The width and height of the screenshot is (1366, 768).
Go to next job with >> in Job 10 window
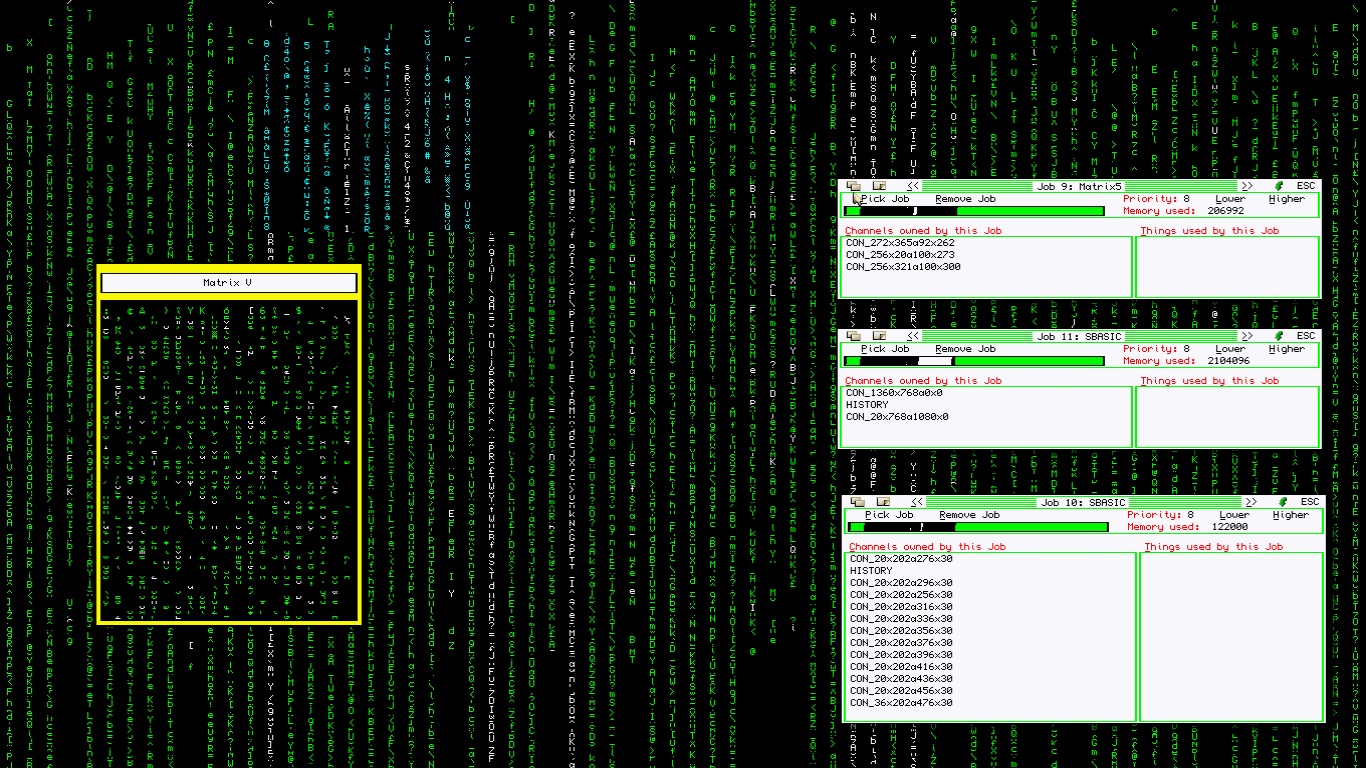1251,502
